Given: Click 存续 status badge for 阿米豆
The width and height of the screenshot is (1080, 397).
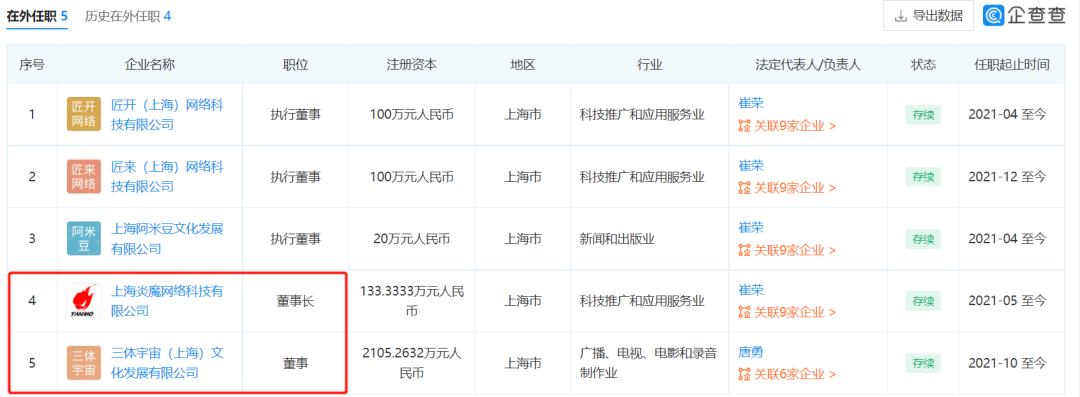Looking at the screenshot, I should tap(923, 239).
